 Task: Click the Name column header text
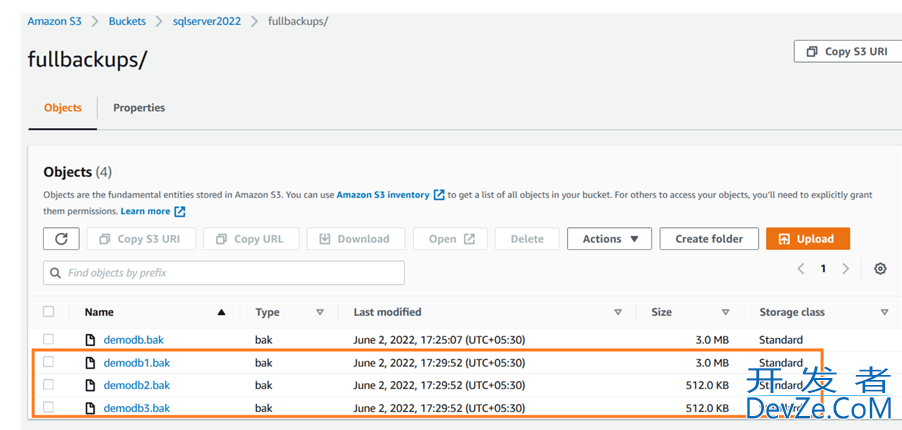(x=99, y=312)
